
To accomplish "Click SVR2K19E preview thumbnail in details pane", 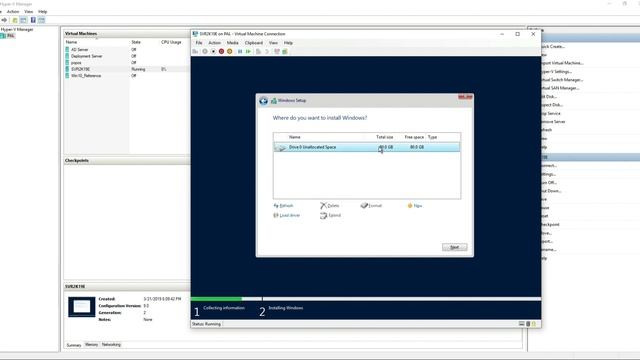I will 82,307.
